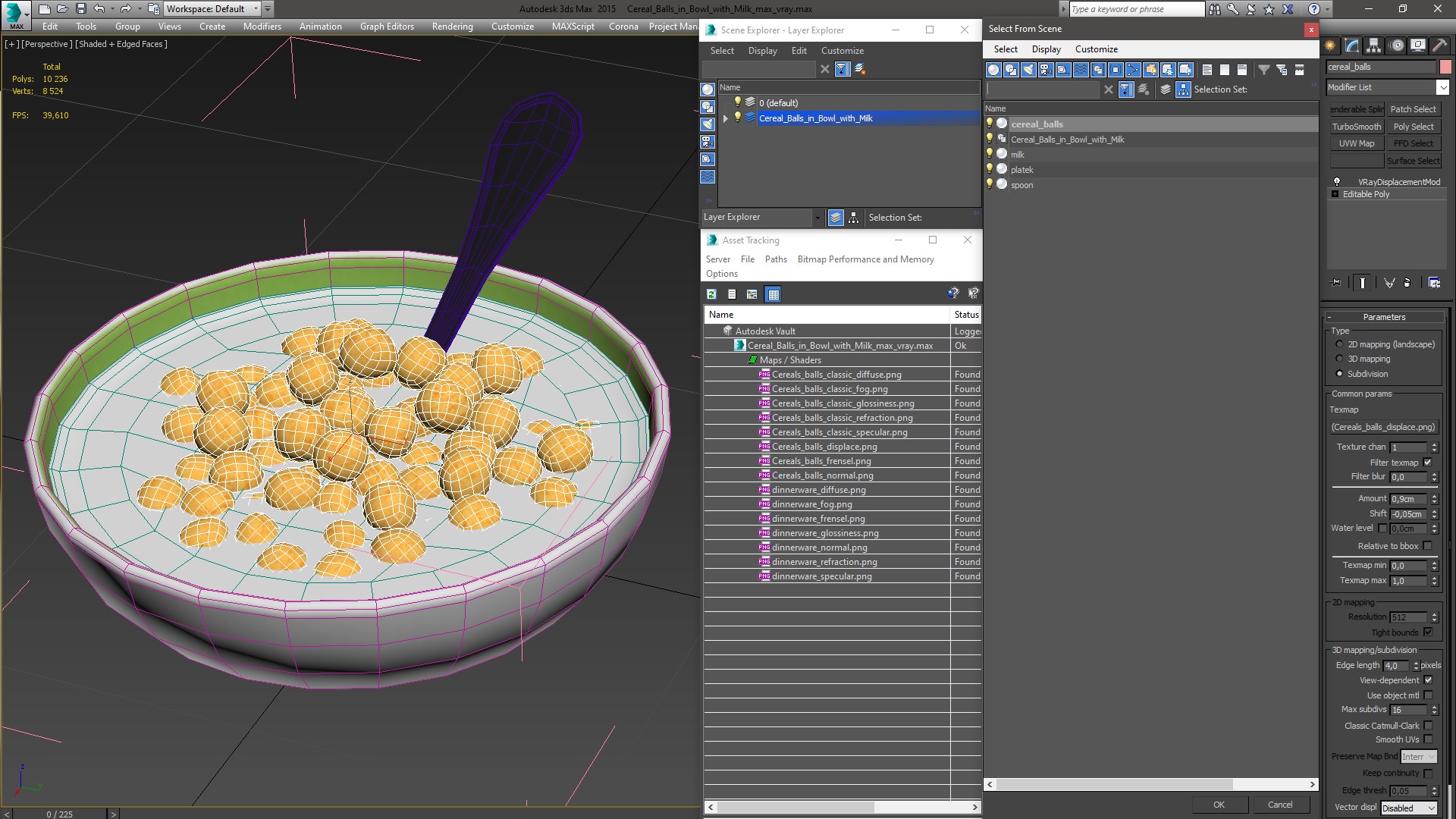Toggle View-dependent checkbox
This screenshot has width=1456, height=819.
point(1428,680)
